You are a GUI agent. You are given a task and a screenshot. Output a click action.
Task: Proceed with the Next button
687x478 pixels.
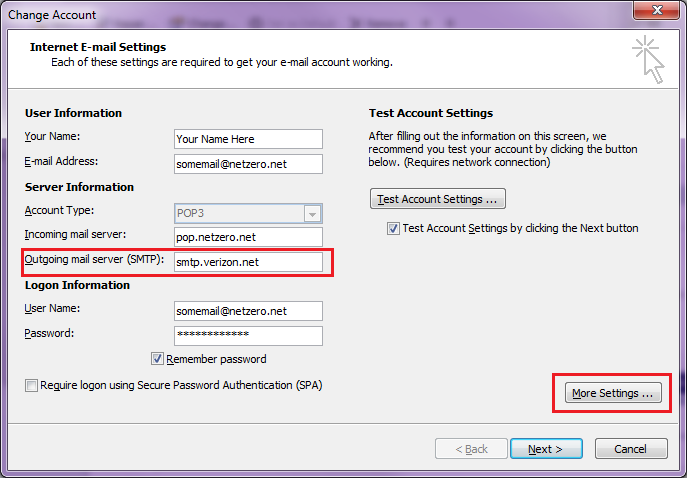552,449
